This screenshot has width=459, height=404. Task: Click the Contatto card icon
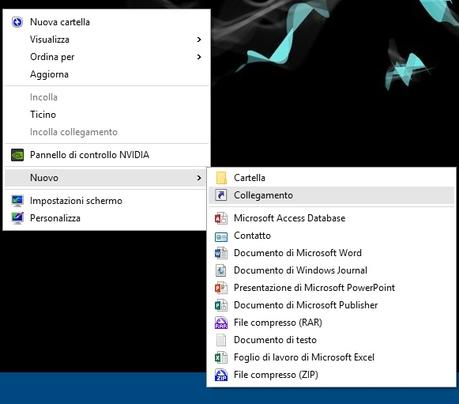221,236
